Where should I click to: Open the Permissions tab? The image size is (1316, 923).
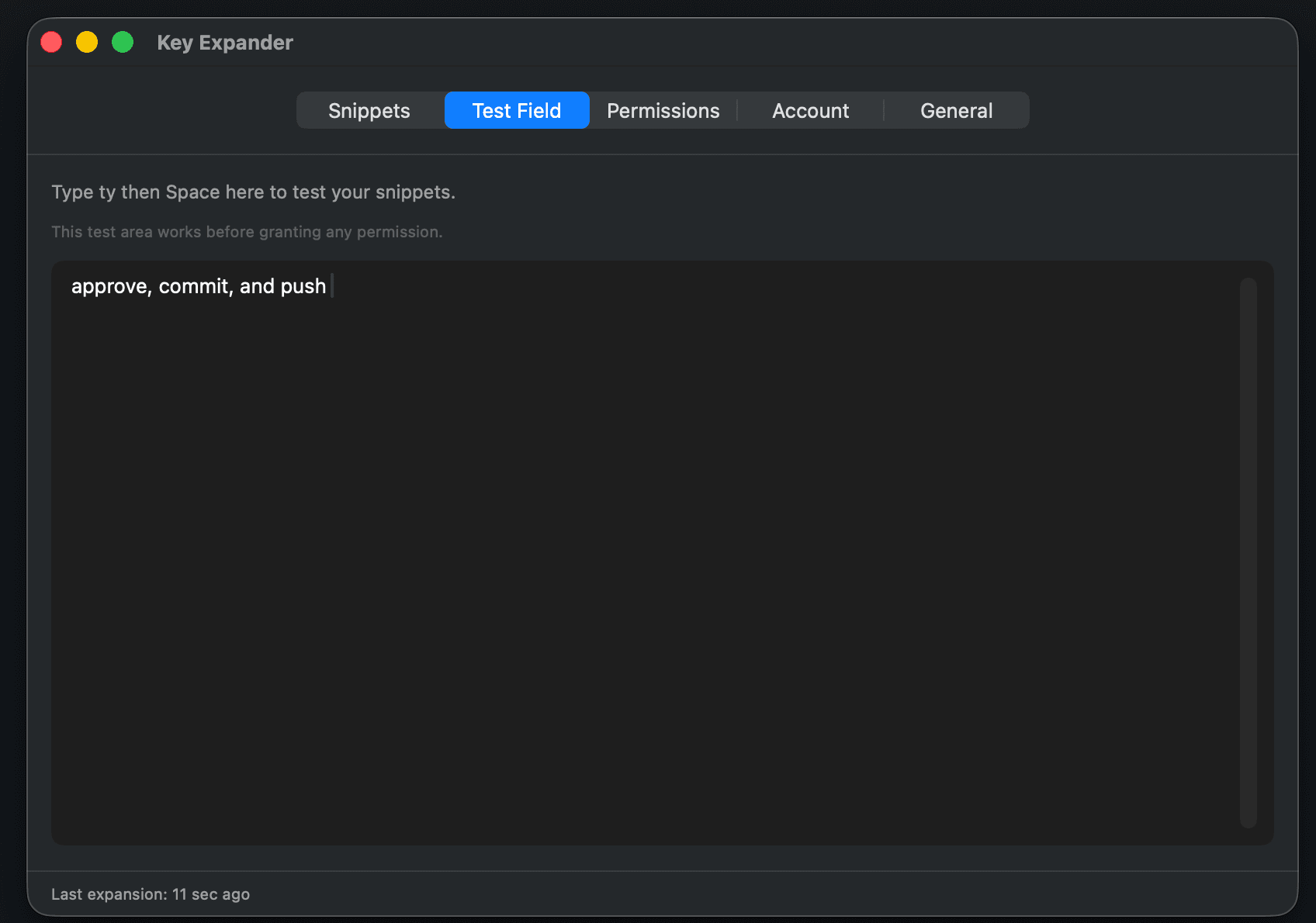663,111
